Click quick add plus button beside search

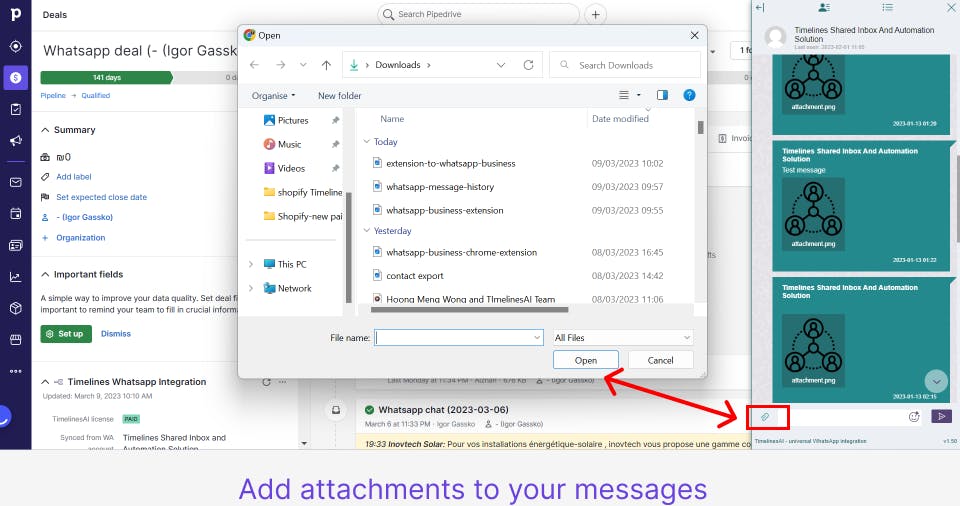click(x=596, y=14)
